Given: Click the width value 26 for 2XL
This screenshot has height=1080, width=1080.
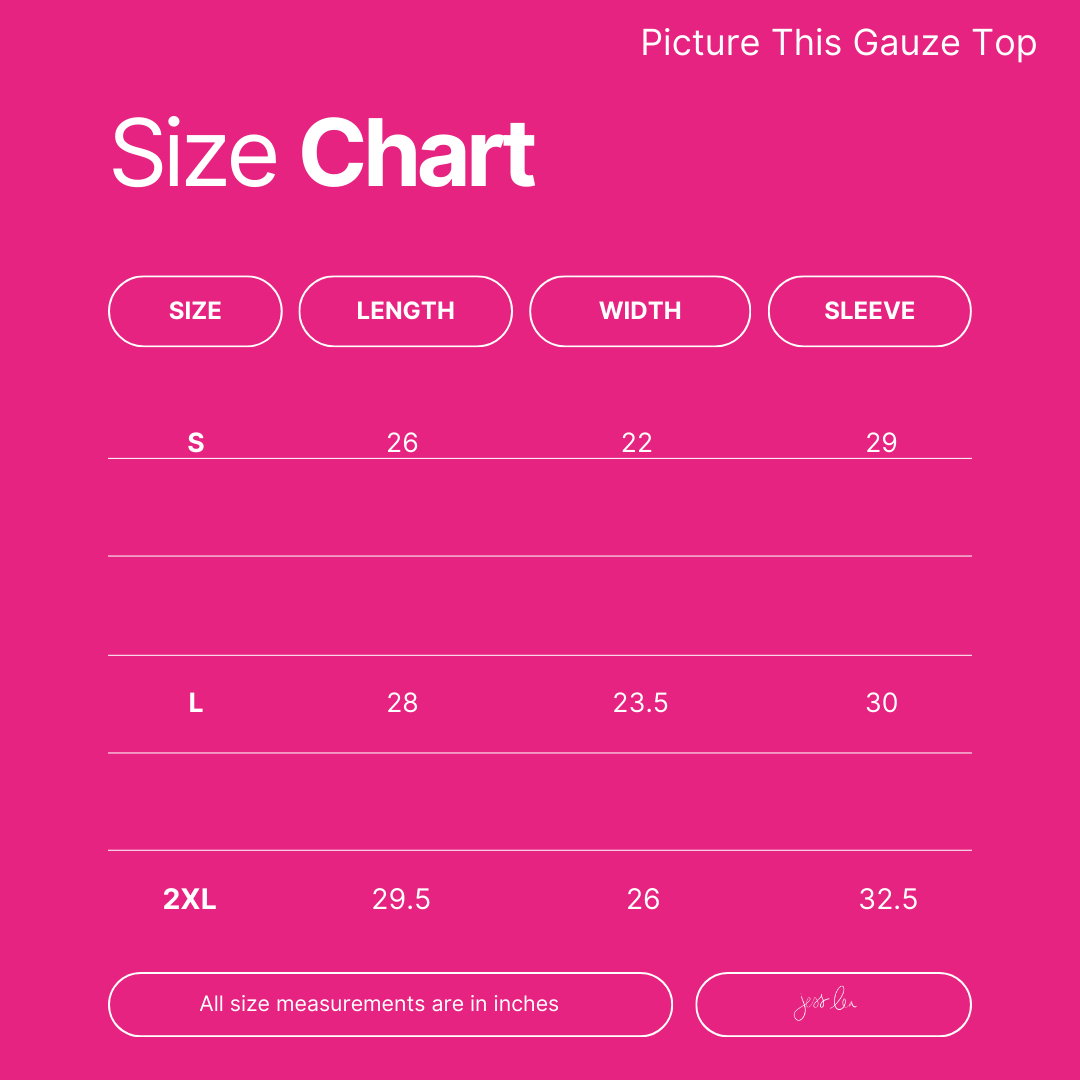Looking at the screenshot, I should [x=643, y=899].
